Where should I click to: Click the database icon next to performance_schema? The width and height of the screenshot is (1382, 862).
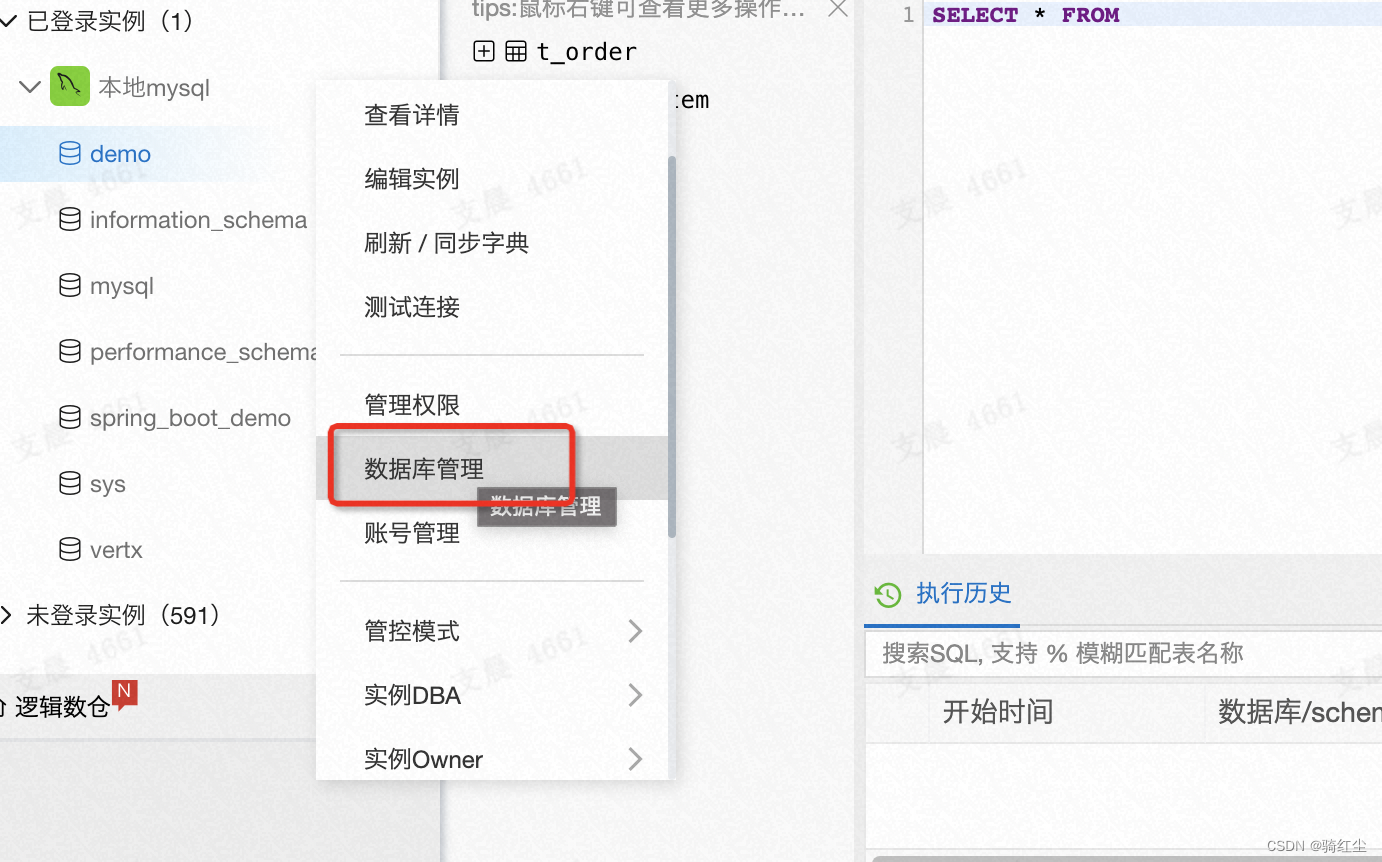point(70,352)
